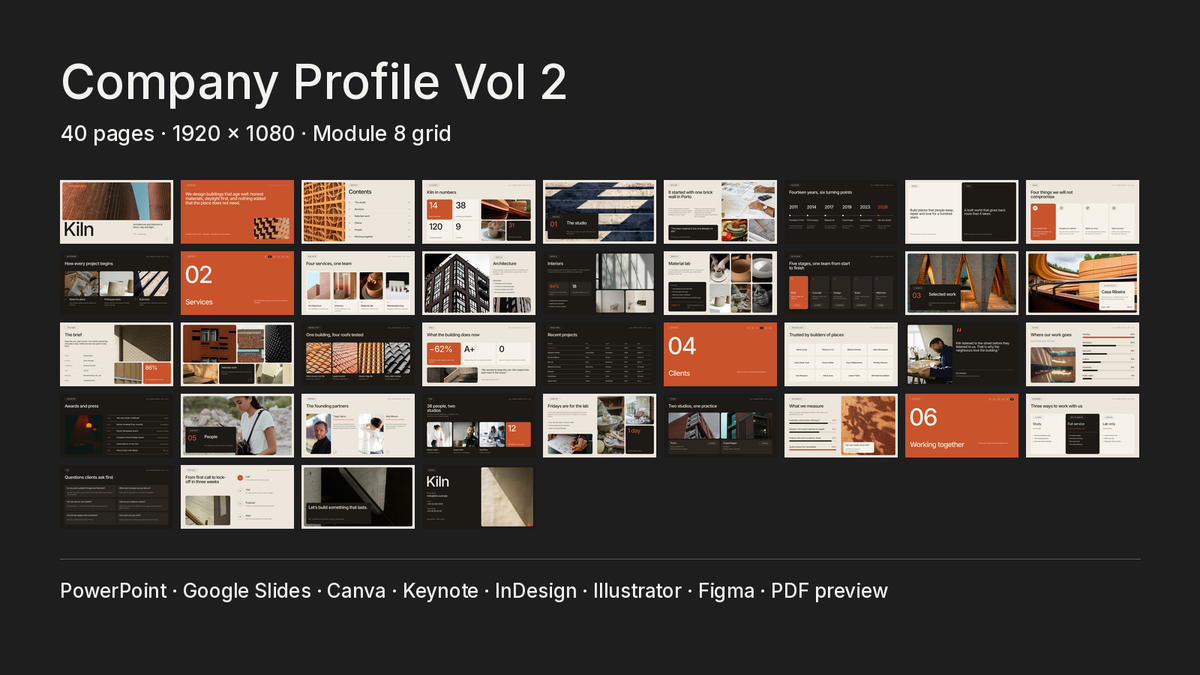1200x675 pixels.
Task: Open 'It started with one brick wall in Porto' slide
Action: (x=720, y=211)
